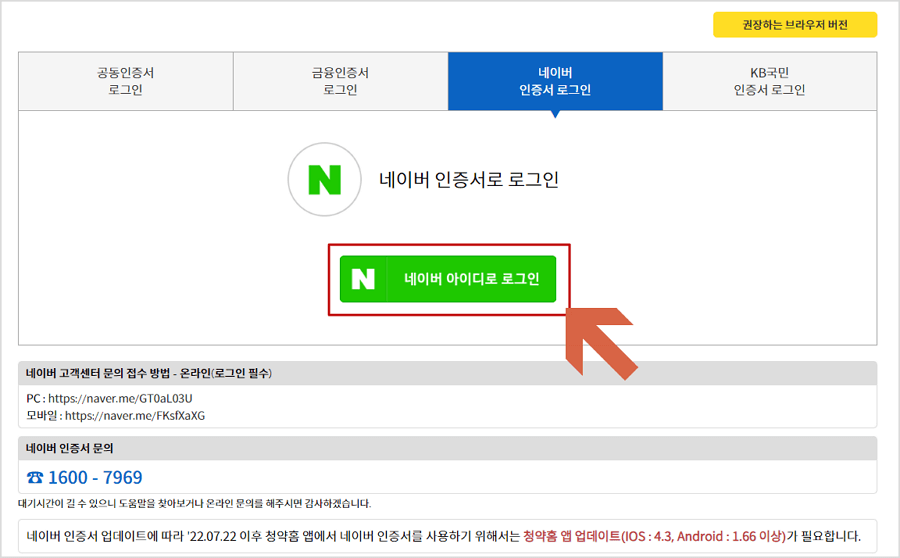The width and height of the screenshot is (900, 558).
Task: Open the 권장하는 브라우저 버전 button
Action: tap(795, 25)
